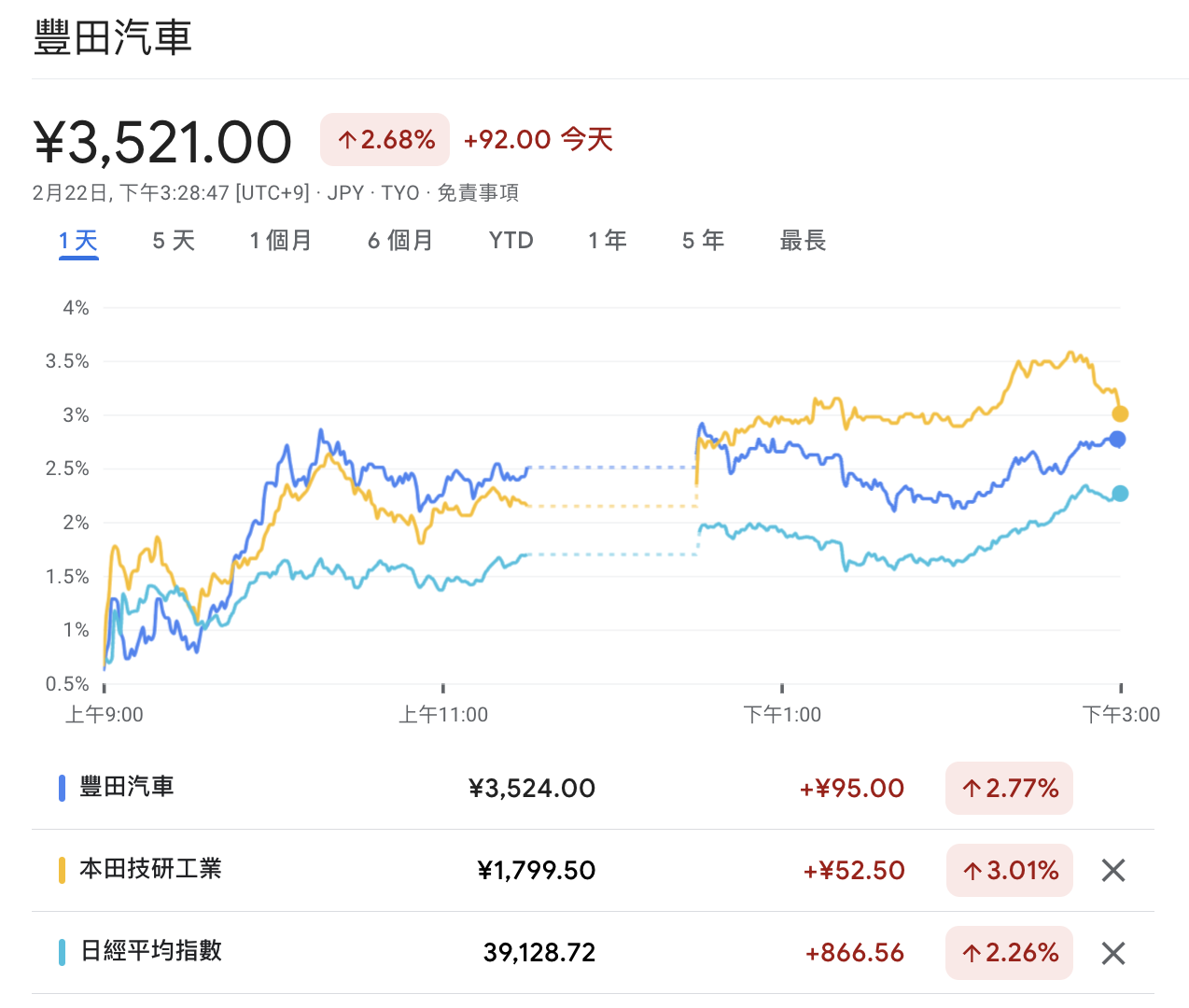Select the 1 天 time range tab
1189x1008 pixels.
[78, 241]
